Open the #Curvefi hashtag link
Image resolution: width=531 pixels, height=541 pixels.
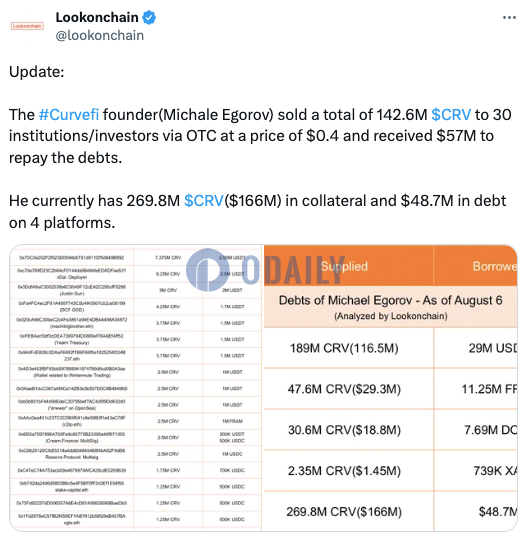click(x=69, y=115)
